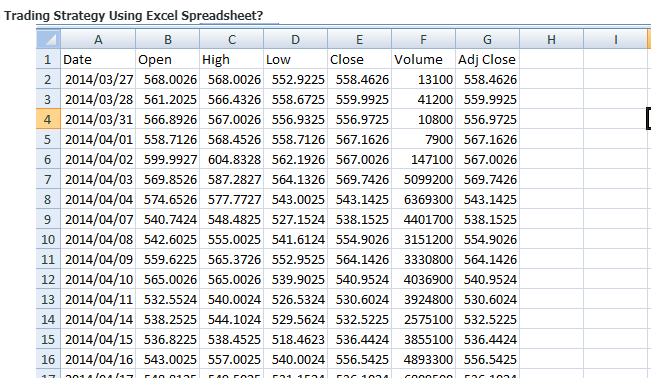Screen dimensions: 651x391
Task: Click the 'Adj Close' header cell
Action: (x=487, y=59)
